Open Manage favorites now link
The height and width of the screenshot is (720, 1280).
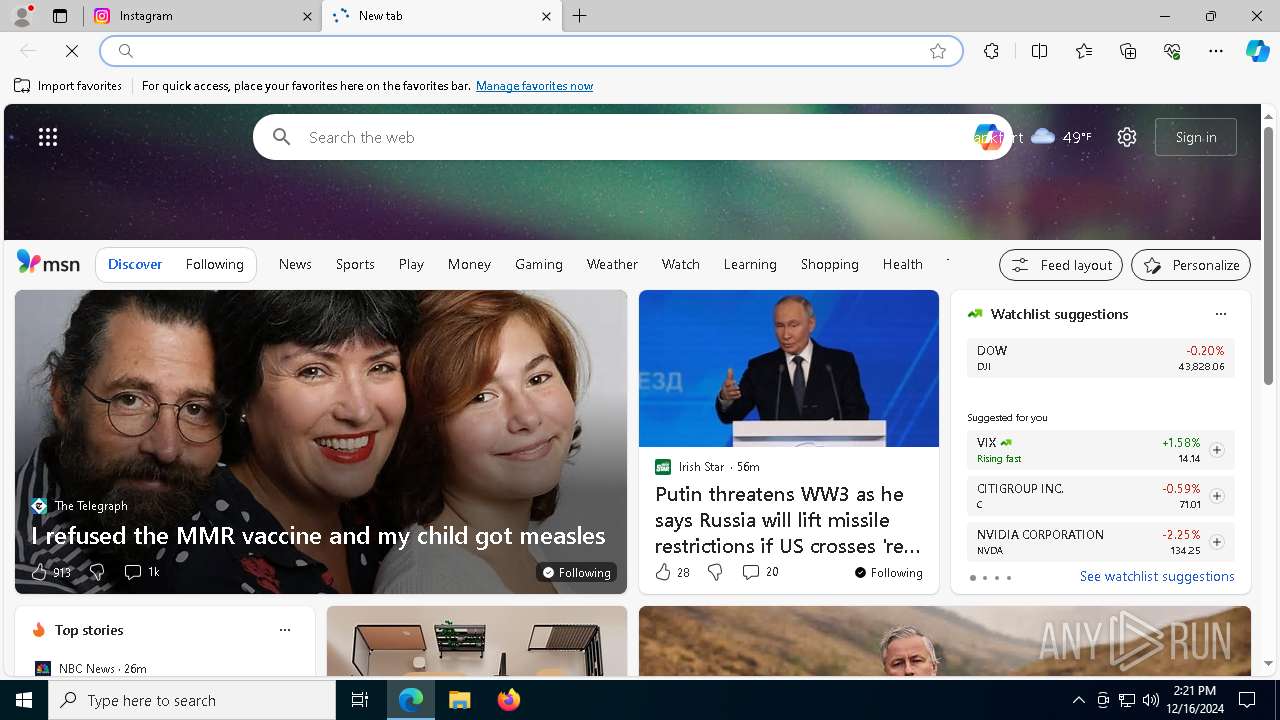click(x=534, y=86)
